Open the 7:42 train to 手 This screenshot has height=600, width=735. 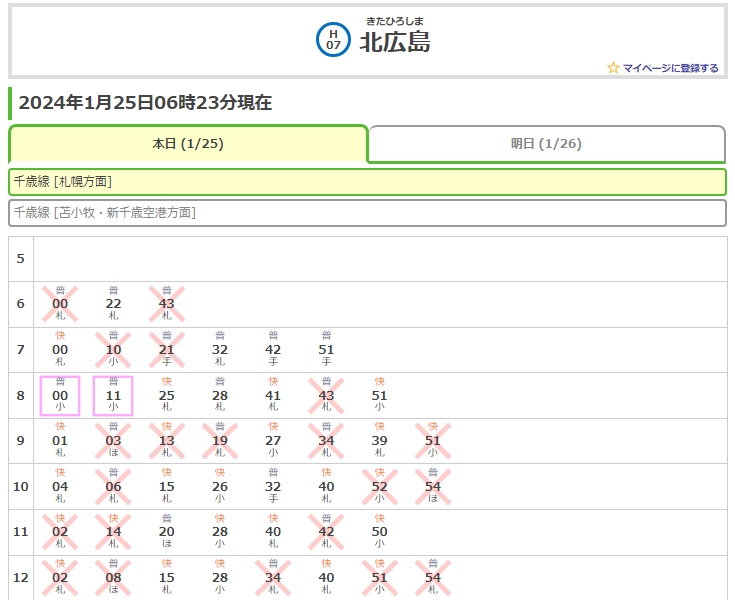click(273, 349)
